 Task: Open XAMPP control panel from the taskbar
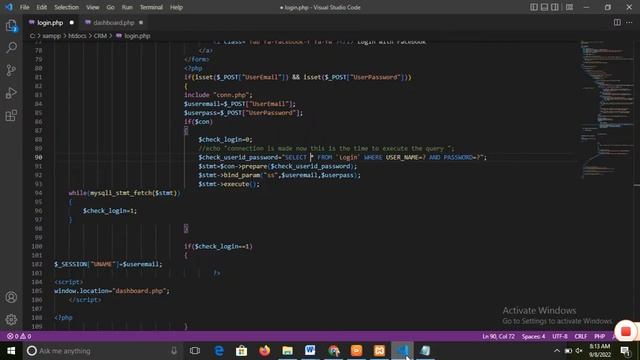click(379, 351)
